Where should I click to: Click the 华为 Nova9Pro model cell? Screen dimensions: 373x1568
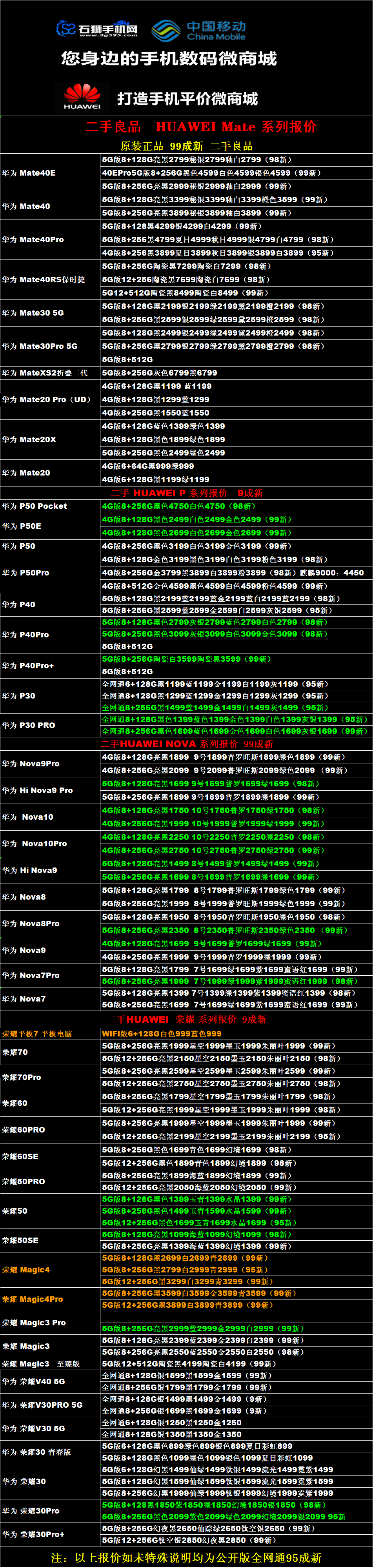tap(51, 764)
